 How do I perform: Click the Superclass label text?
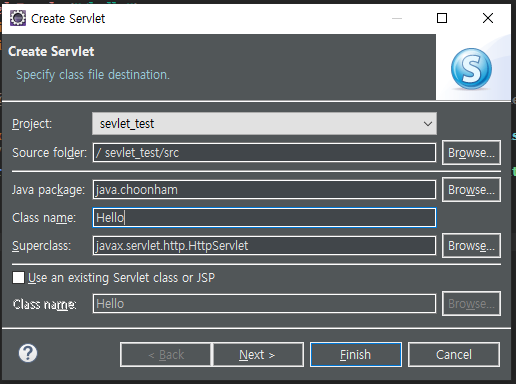[41, 246]
